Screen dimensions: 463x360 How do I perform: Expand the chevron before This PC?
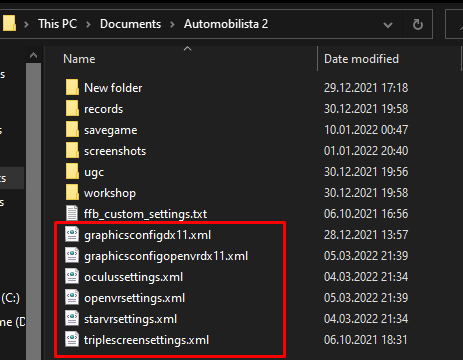point(26,24)
